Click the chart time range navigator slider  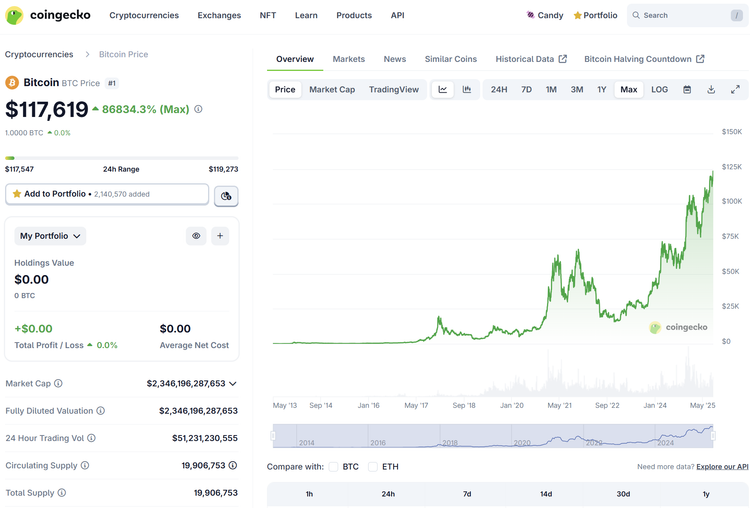(x=493, y=436)
